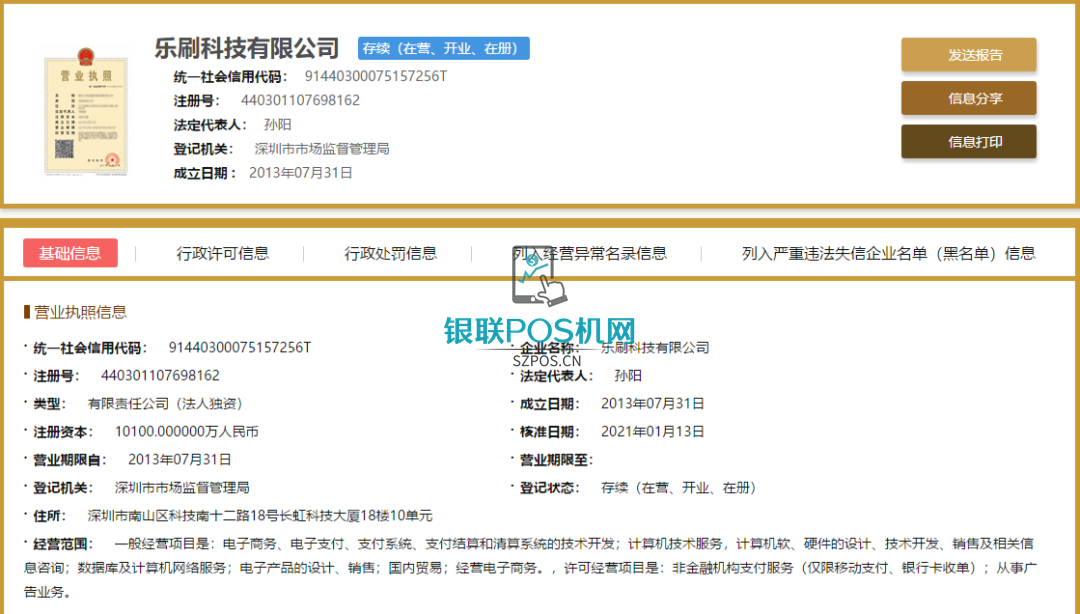Go to the 列入严重违法失信企业名单（黑名单）信息 tab

coord(889,254)
